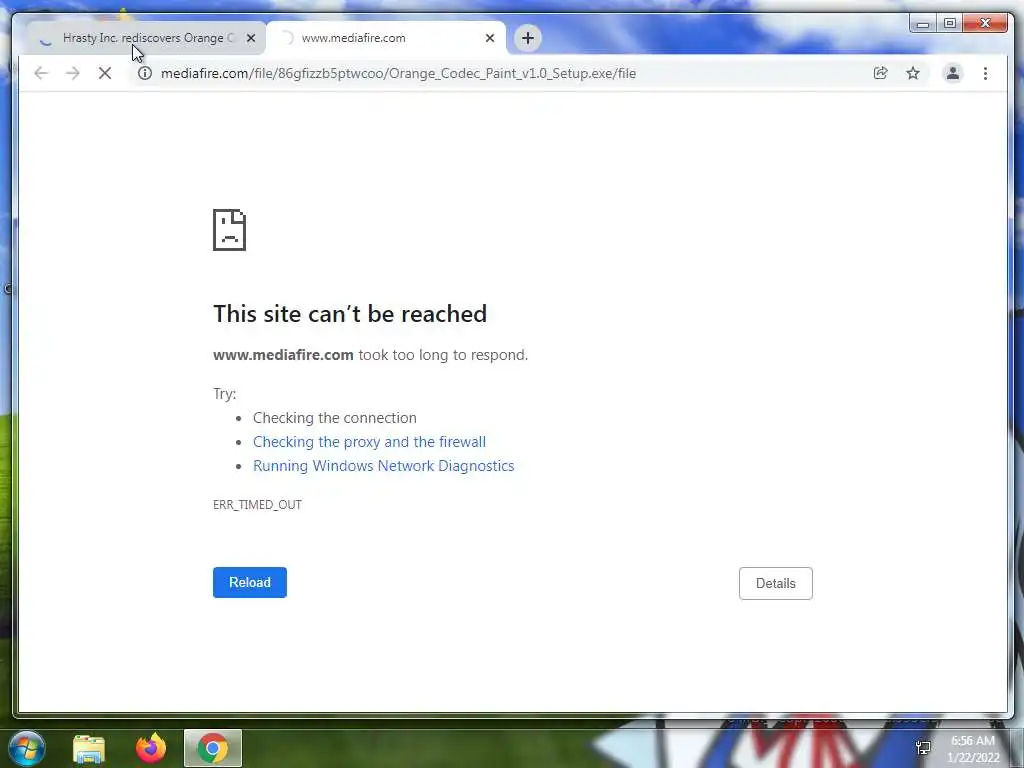Viewport: 1024px width, 768px height.
Task: Open a new tab
Action: [528, 38]
